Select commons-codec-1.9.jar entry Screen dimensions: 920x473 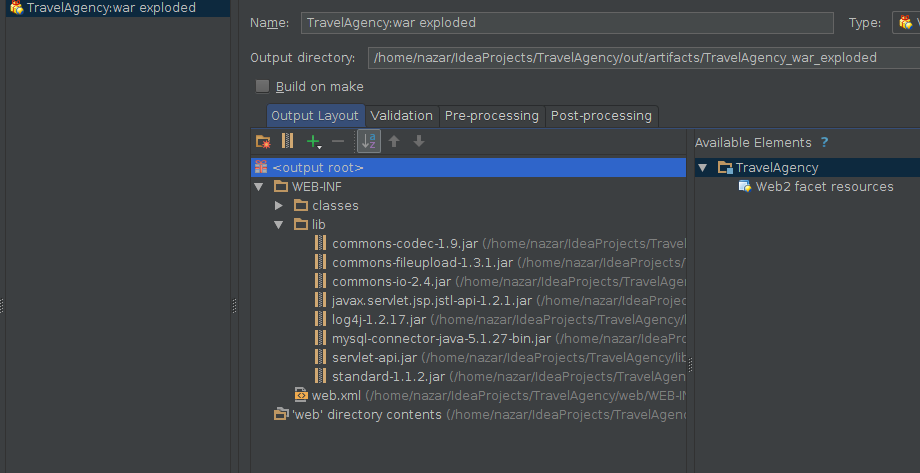pos(405,244)
